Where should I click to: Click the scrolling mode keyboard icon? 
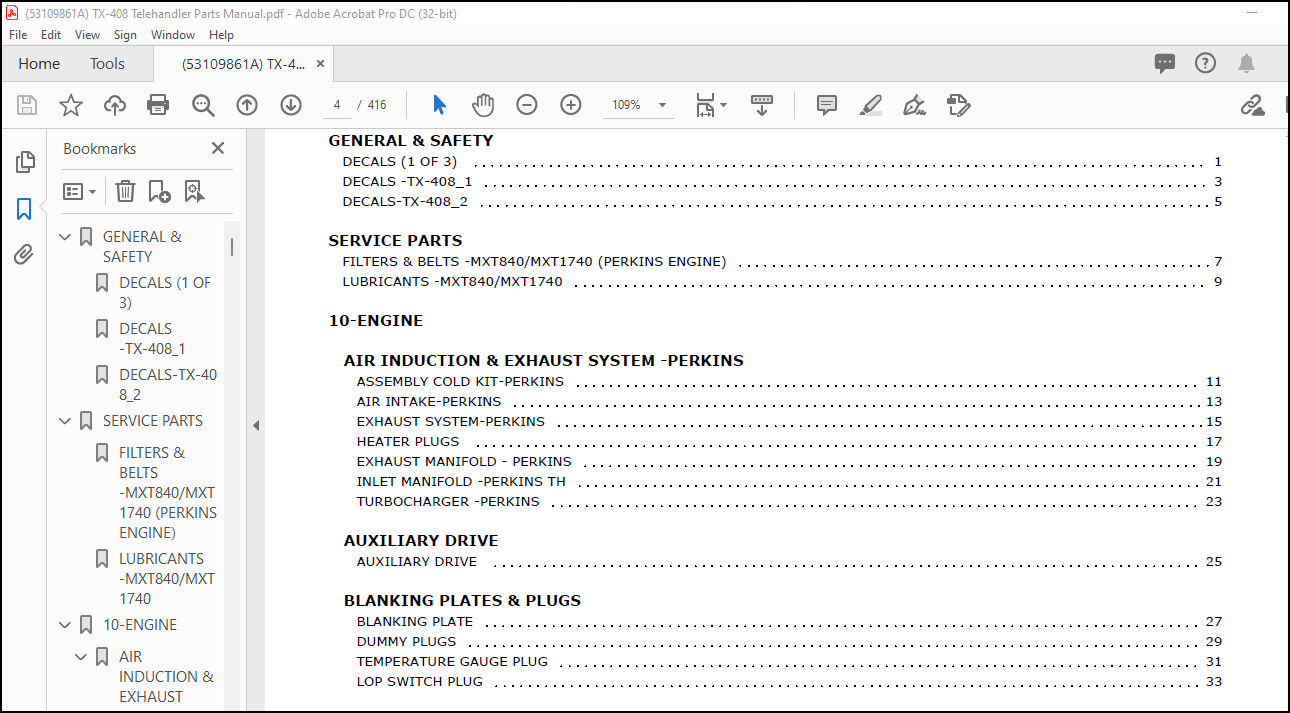click(762, 105)
